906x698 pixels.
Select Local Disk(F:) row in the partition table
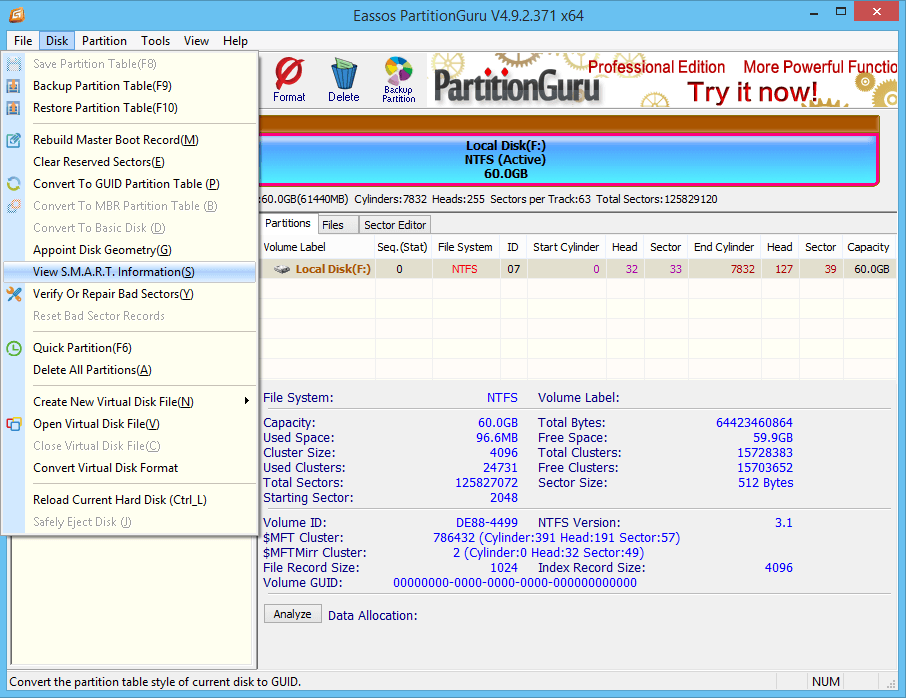tap(334, 269)
